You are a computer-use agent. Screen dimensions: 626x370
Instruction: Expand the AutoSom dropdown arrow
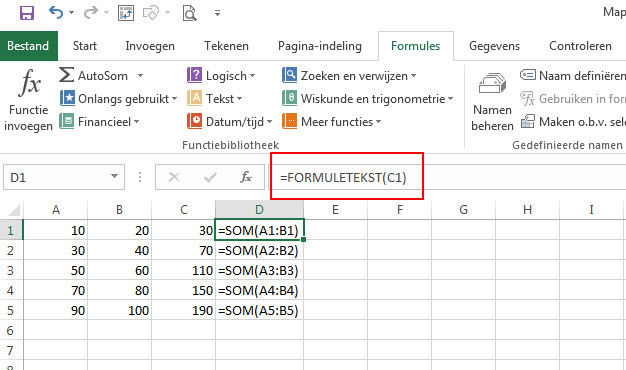[x=140, y=75]
